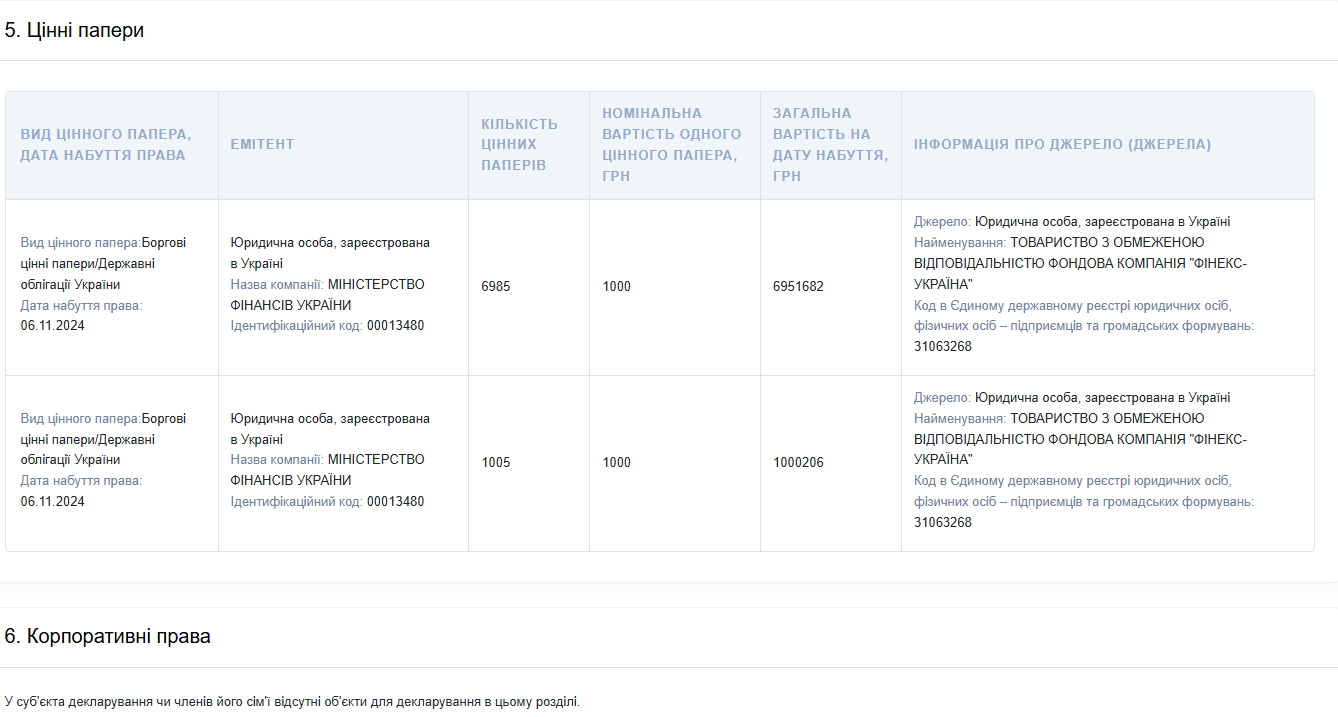Select the 'Кількість цінних паперів' column header
This screenshot has height=717, width=1338.
pos(529,145)
